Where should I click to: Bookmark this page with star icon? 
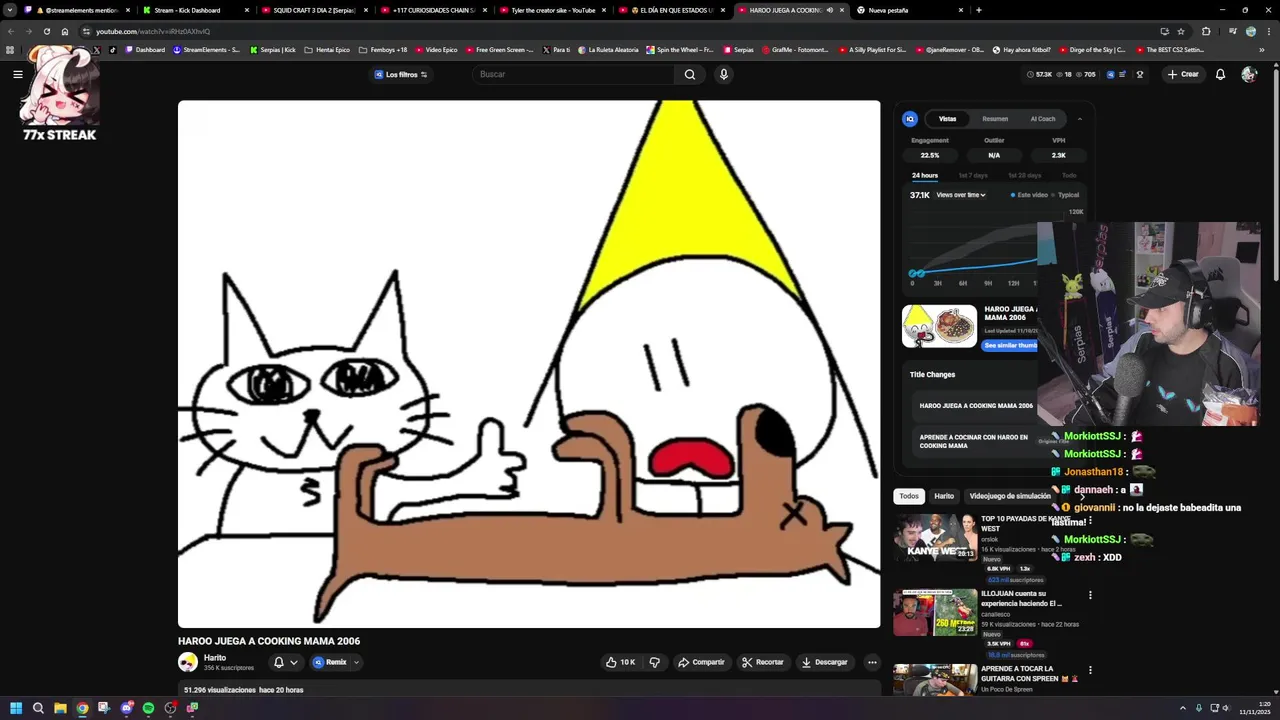1180,31
